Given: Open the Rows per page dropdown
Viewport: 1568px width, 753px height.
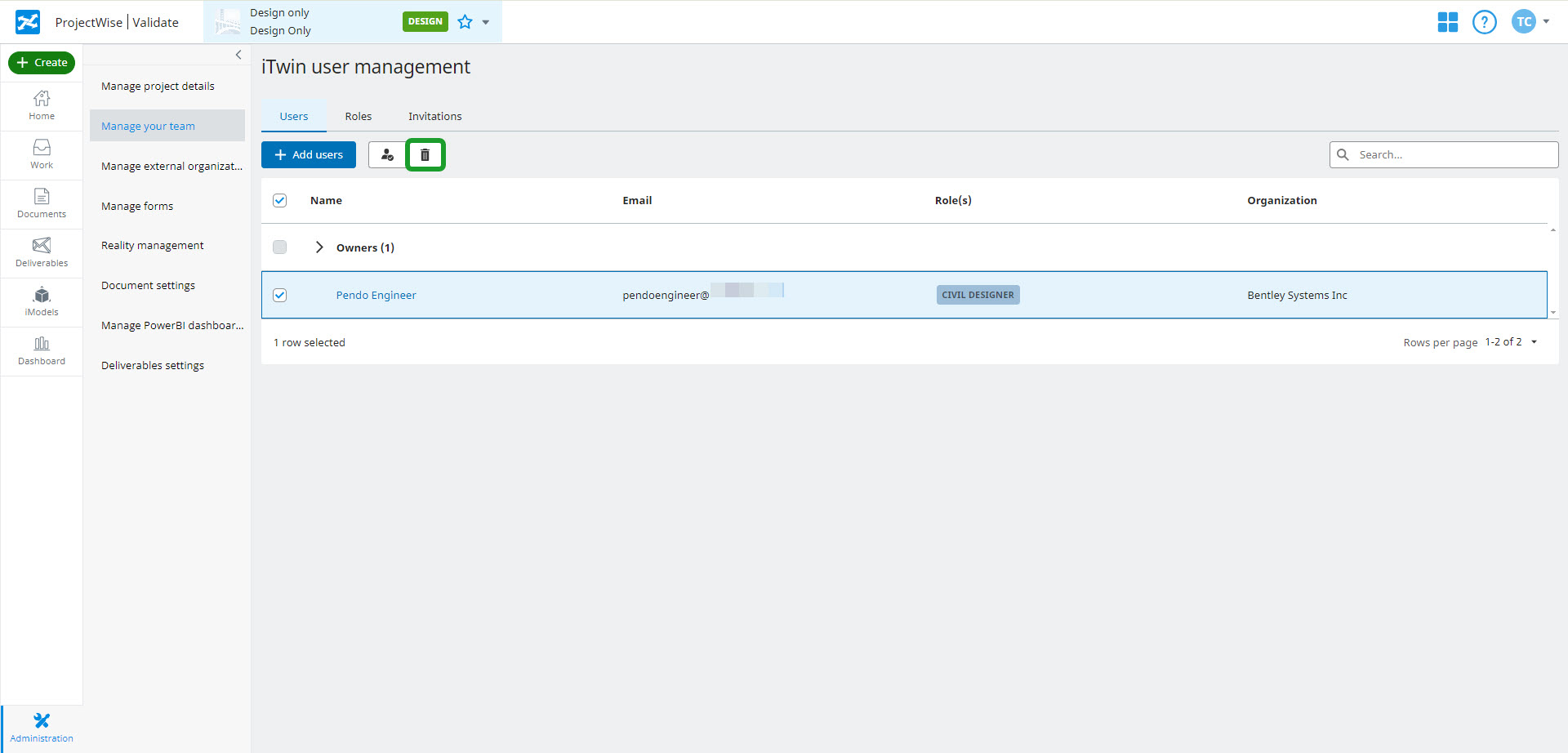Looking at the screenshot, I should [1512, 342].
